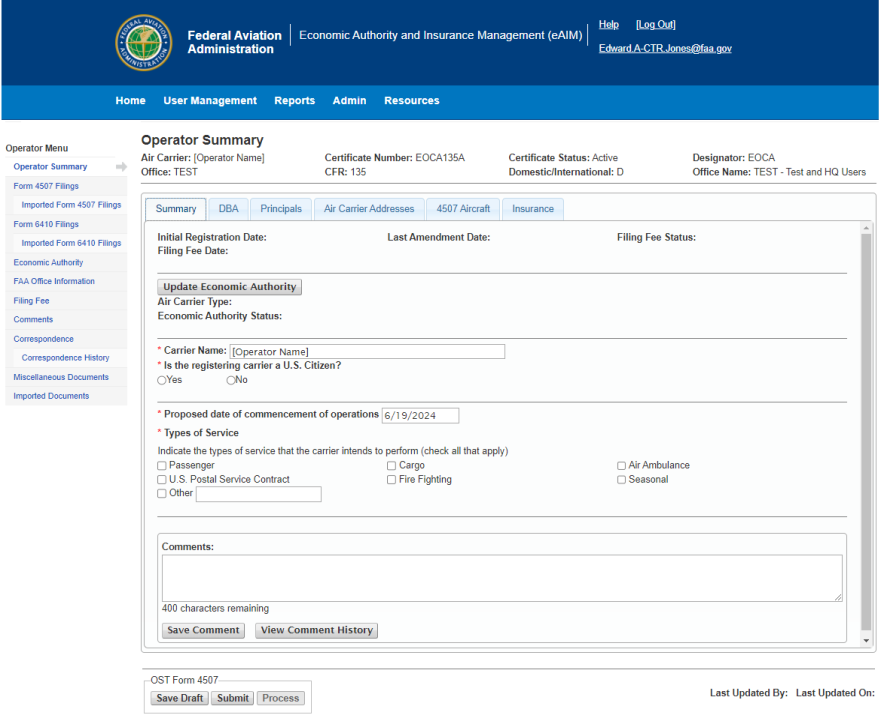Click View Comment History button
Viewport: 881px width, 721px height.
317,631
